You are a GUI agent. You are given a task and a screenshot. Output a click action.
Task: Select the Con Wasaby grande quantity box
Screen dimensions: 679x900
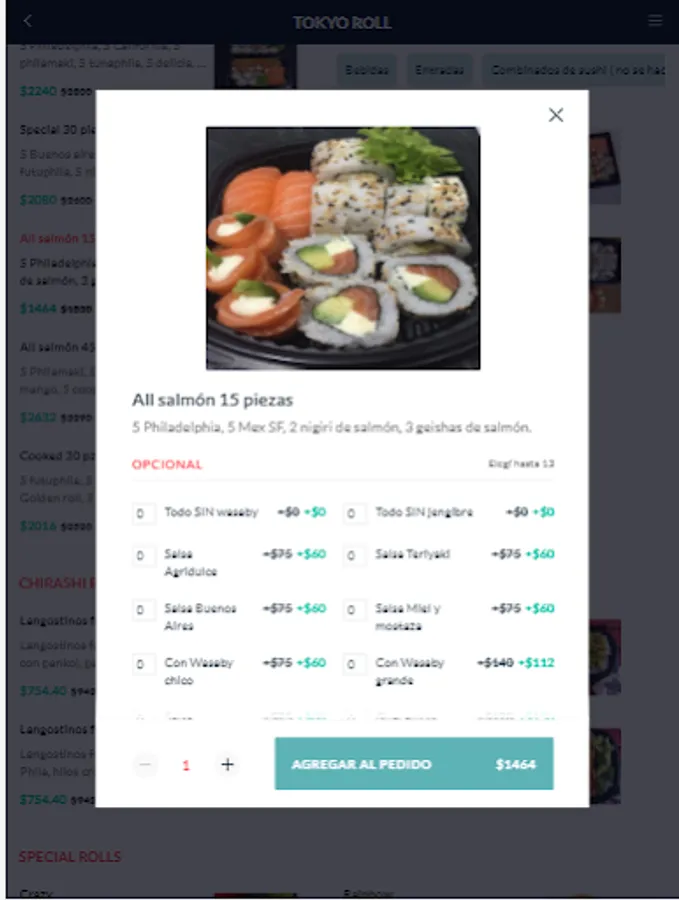click(x=352, y=664)
